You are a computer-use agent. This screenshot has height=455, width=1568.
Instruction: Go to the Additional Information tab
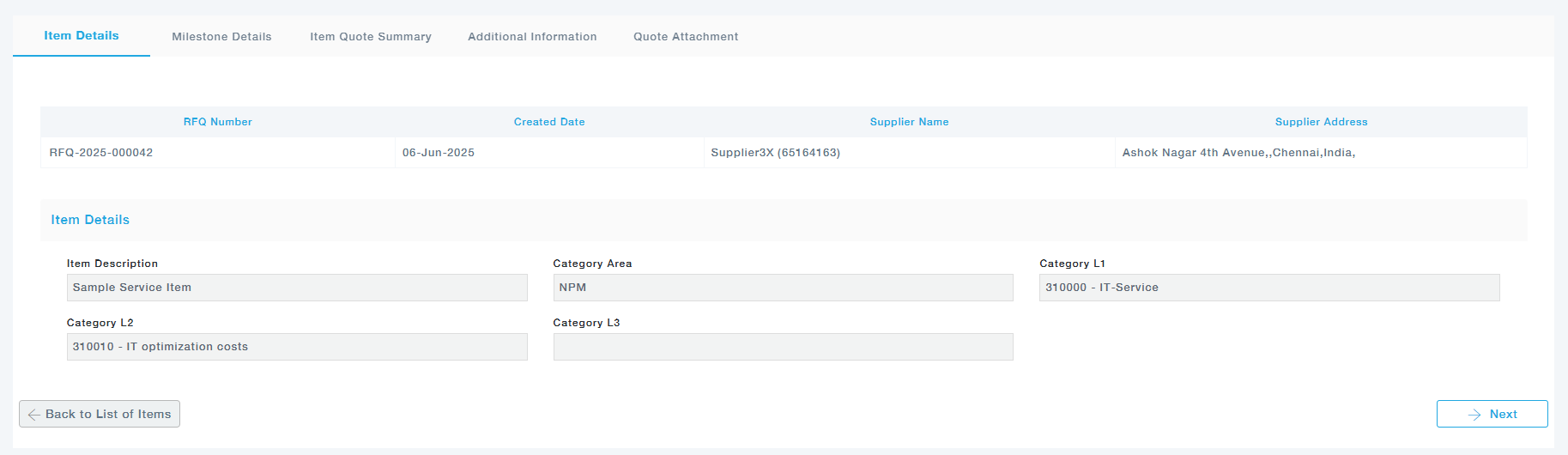click(532, 37)
